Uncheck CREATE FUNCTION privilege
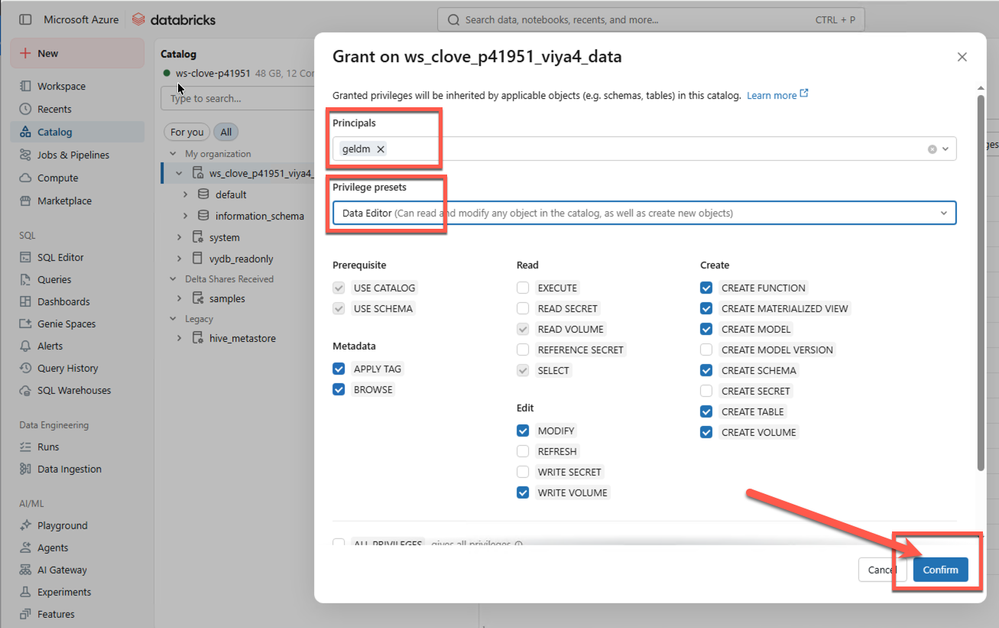The height and width of the screenshot is (628, 999). [706, 288]
